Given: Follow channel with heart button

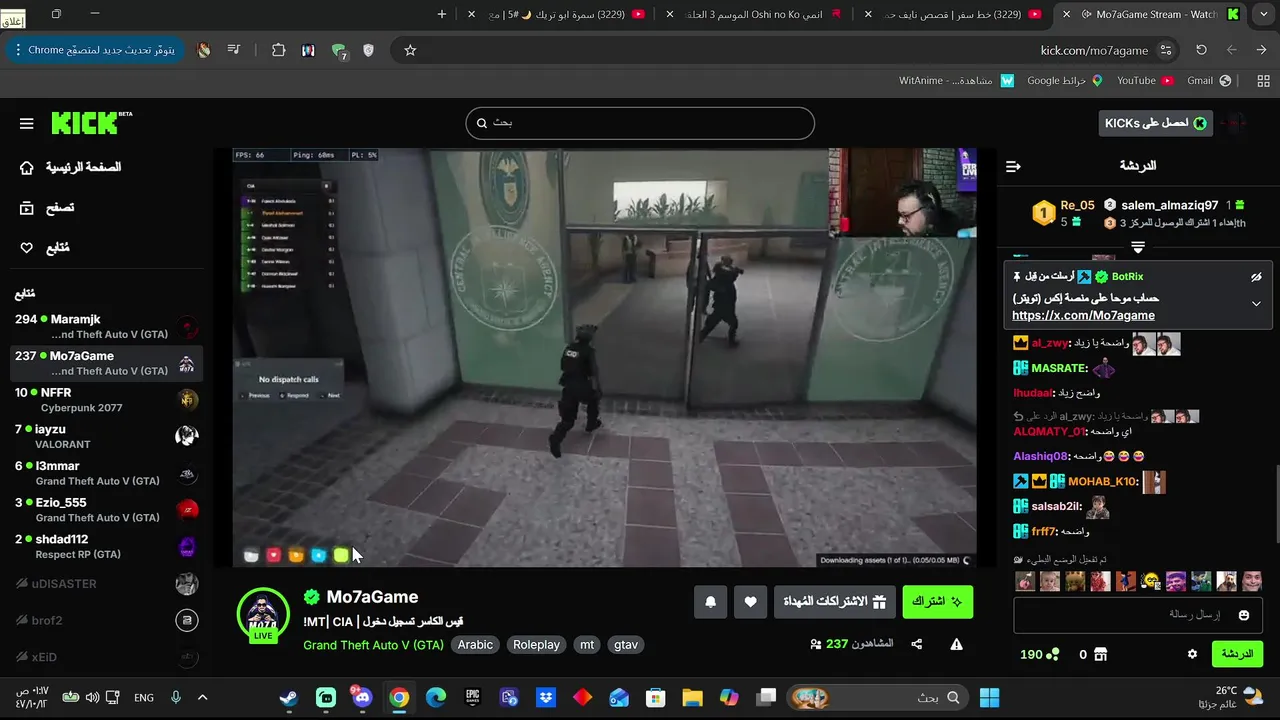Looking at the screenshot, I should point(750,602).
